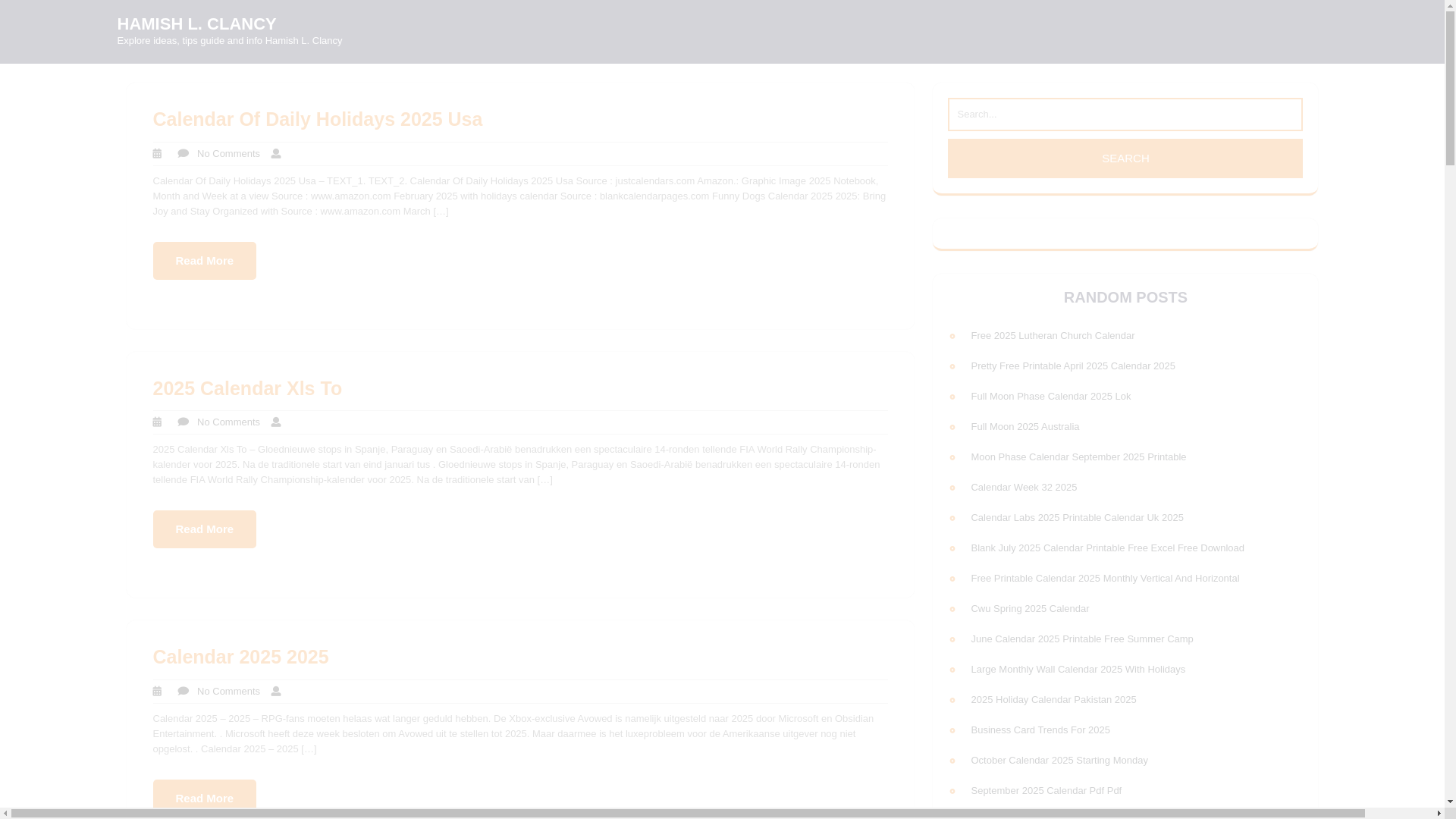Click the calendar icon under Calendar 2025 2025

pos(157,692)
